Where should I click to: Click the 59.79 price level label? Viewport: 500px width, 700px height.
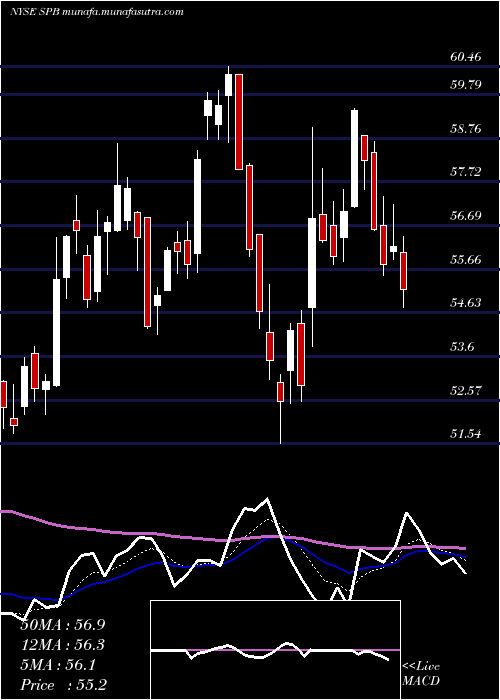[466, 84]
